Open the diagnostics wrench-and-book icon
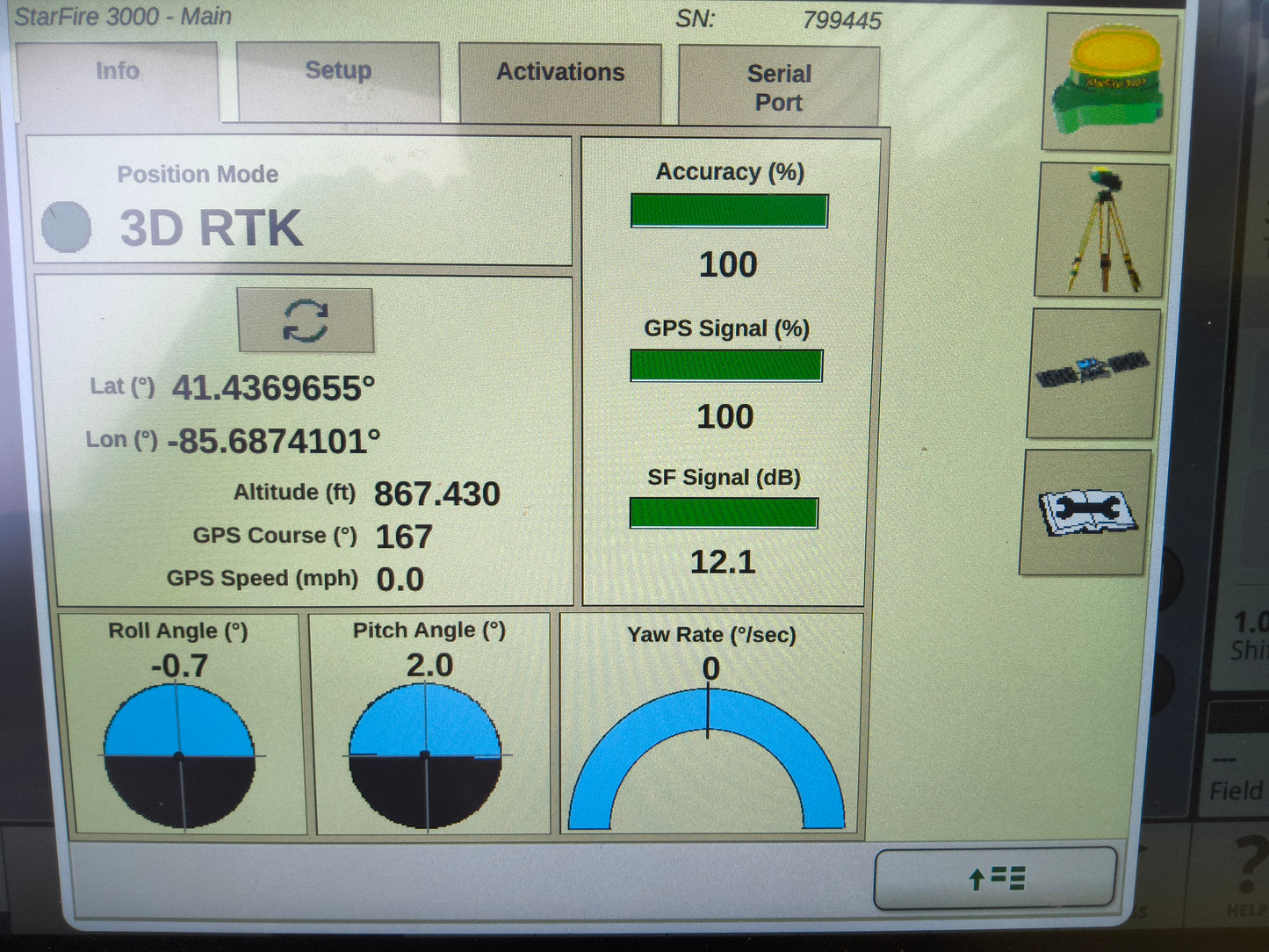This screenshot has width=1269, height=952. click(x=1086, y=512)
